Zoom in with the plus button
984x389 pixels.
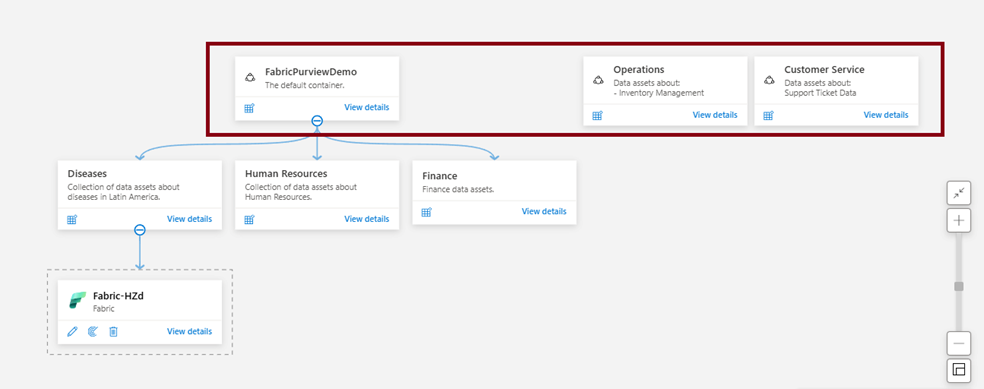[958, 221]
